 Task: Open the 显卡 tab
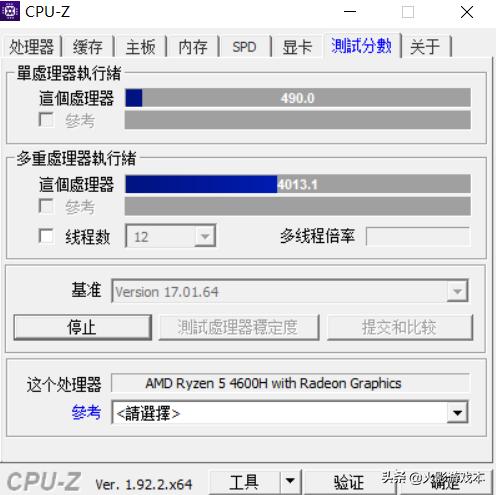297,47
